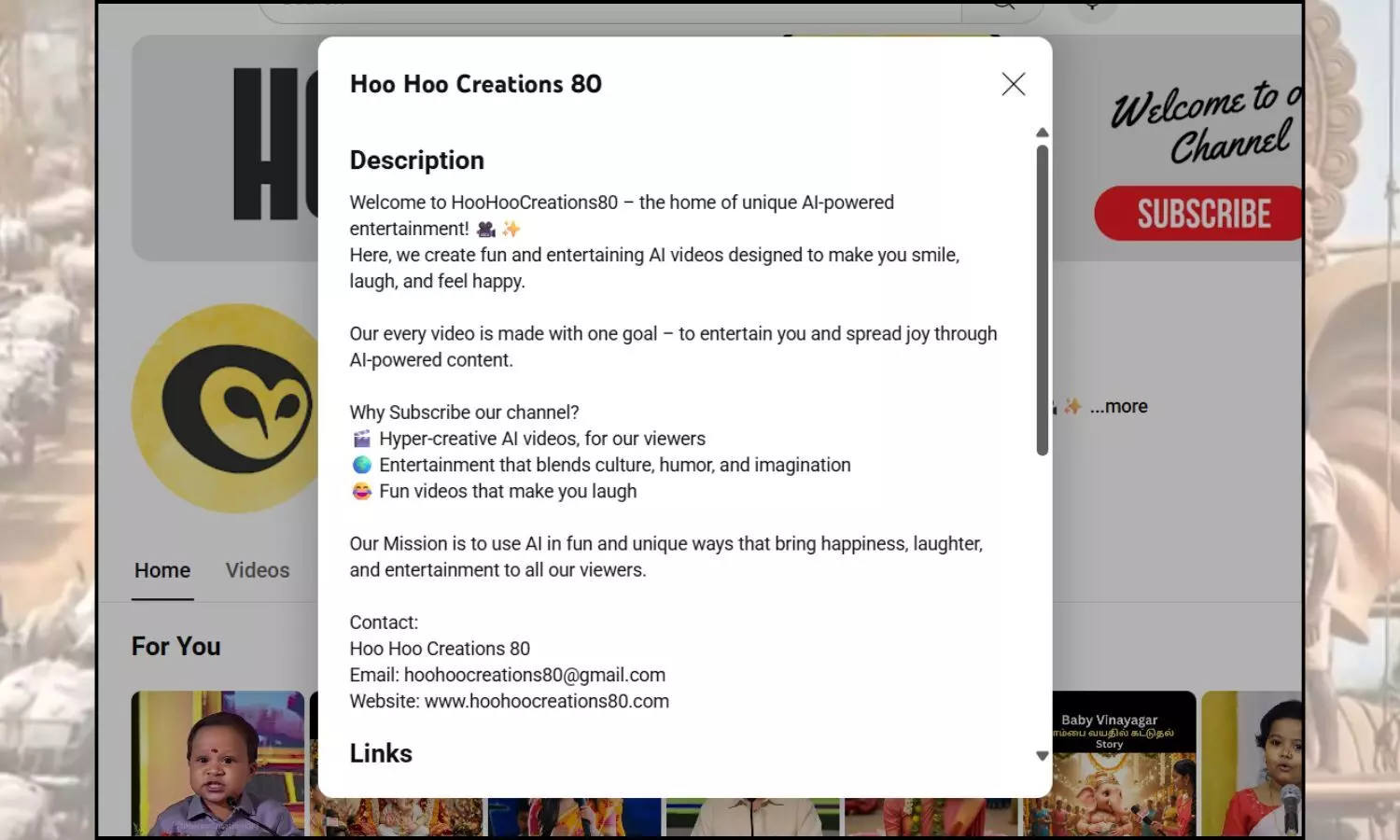Click the sparkles emoji in the description
Screen dimensions: 1400x840
(511, 229)
